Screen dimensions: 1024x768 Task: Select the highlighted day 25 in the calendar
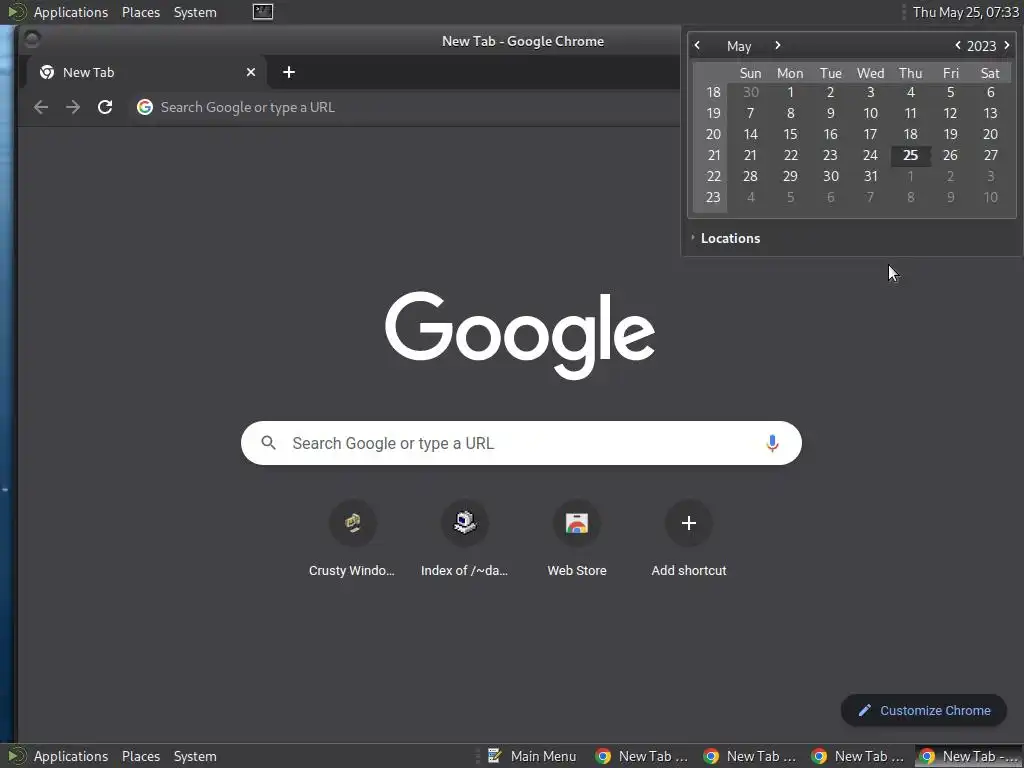(910, 155)
